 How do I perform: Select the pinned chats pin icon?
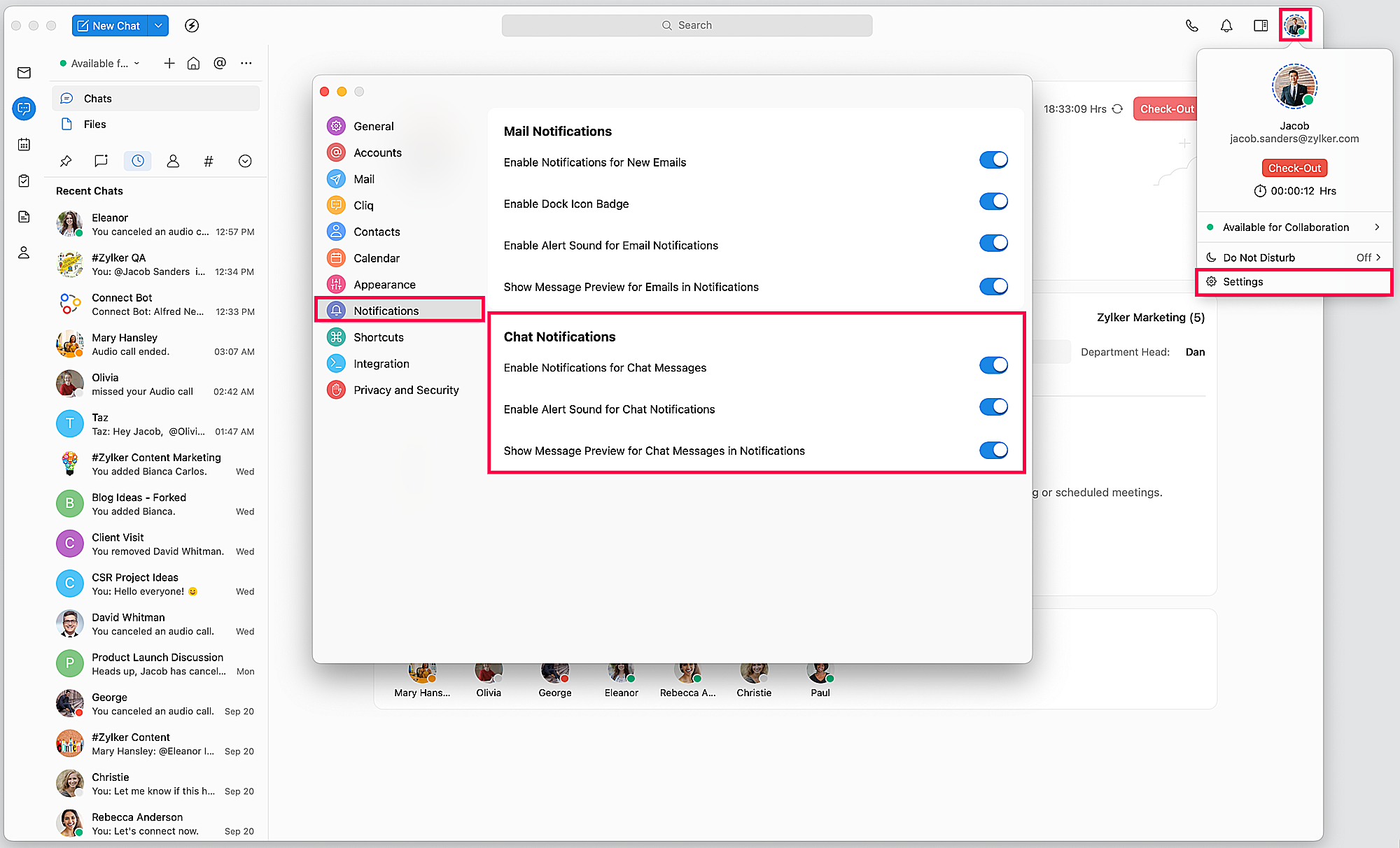point(66,161)
